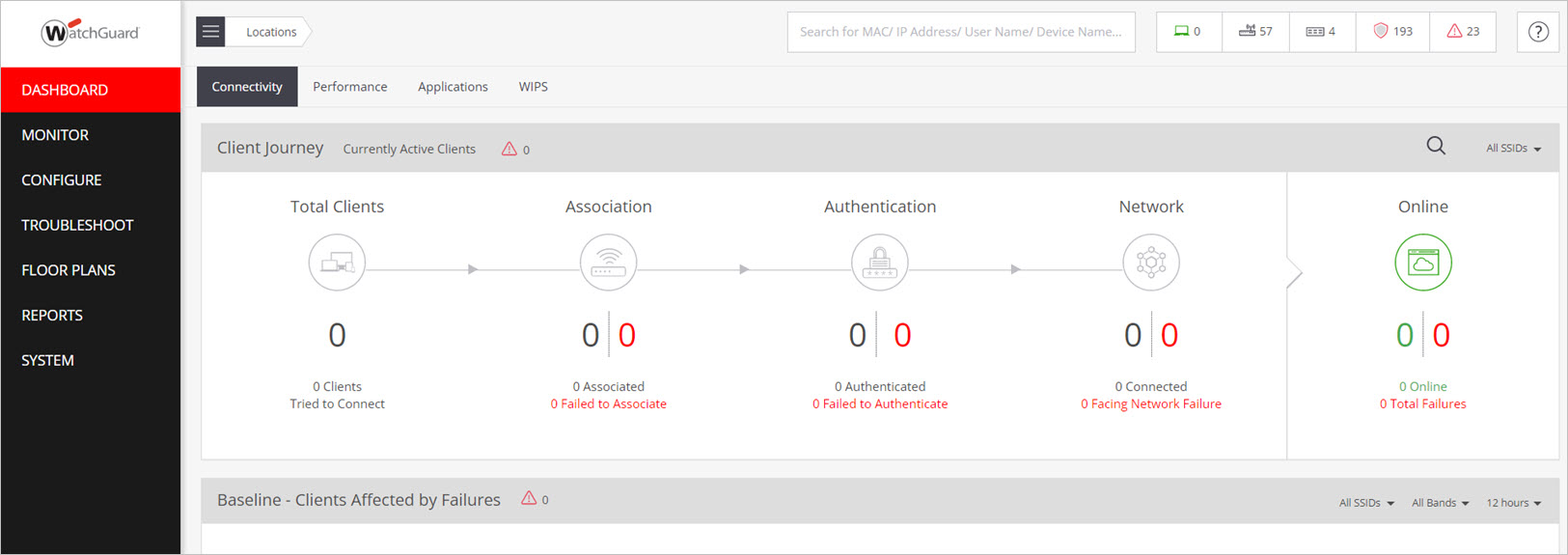Click the 'Currently Active Clients' label
This screenshot has width=1568, height=555.
409,149
